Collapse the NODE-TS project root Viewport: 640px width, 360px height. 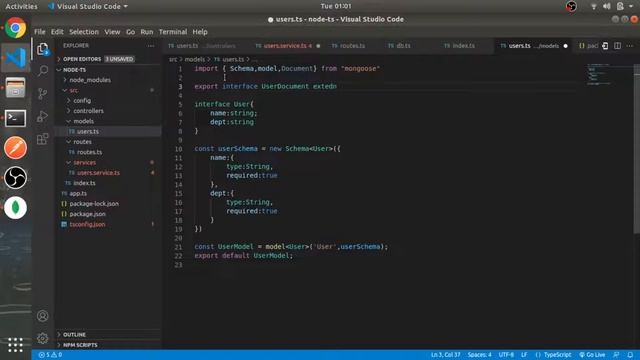tap(108, 70)
